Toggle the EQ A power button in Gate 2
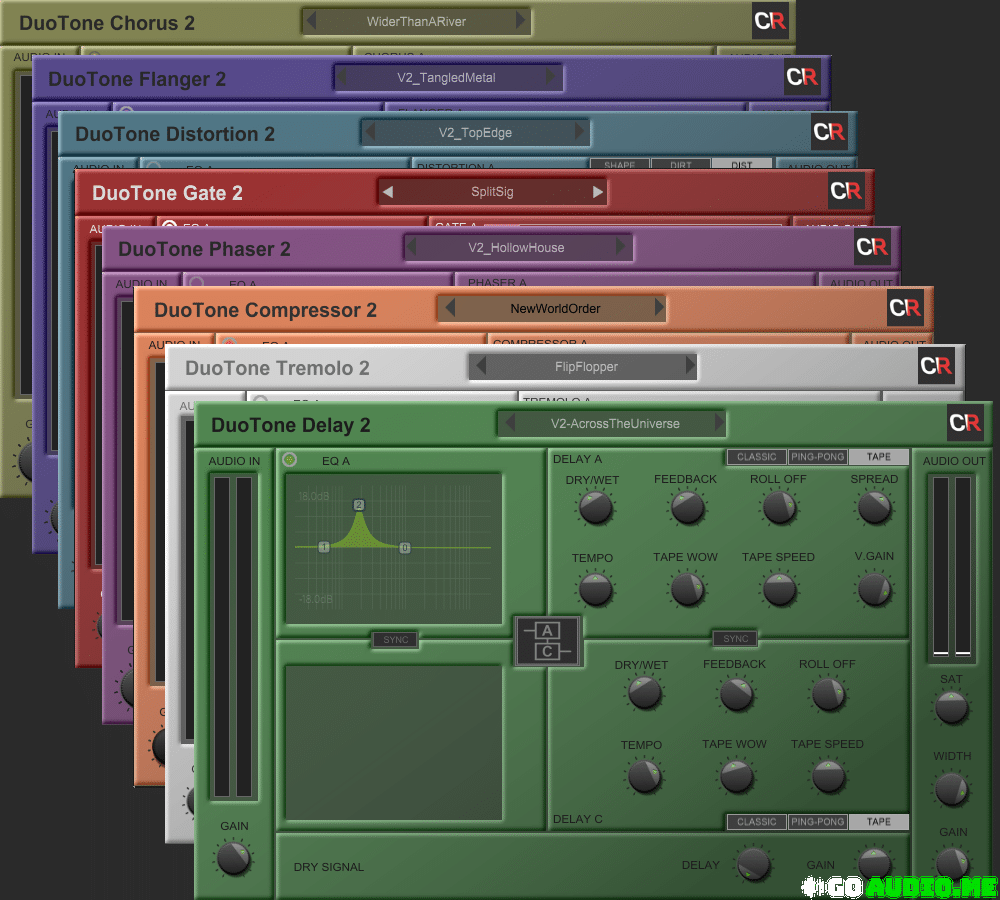 pos(169,225)
